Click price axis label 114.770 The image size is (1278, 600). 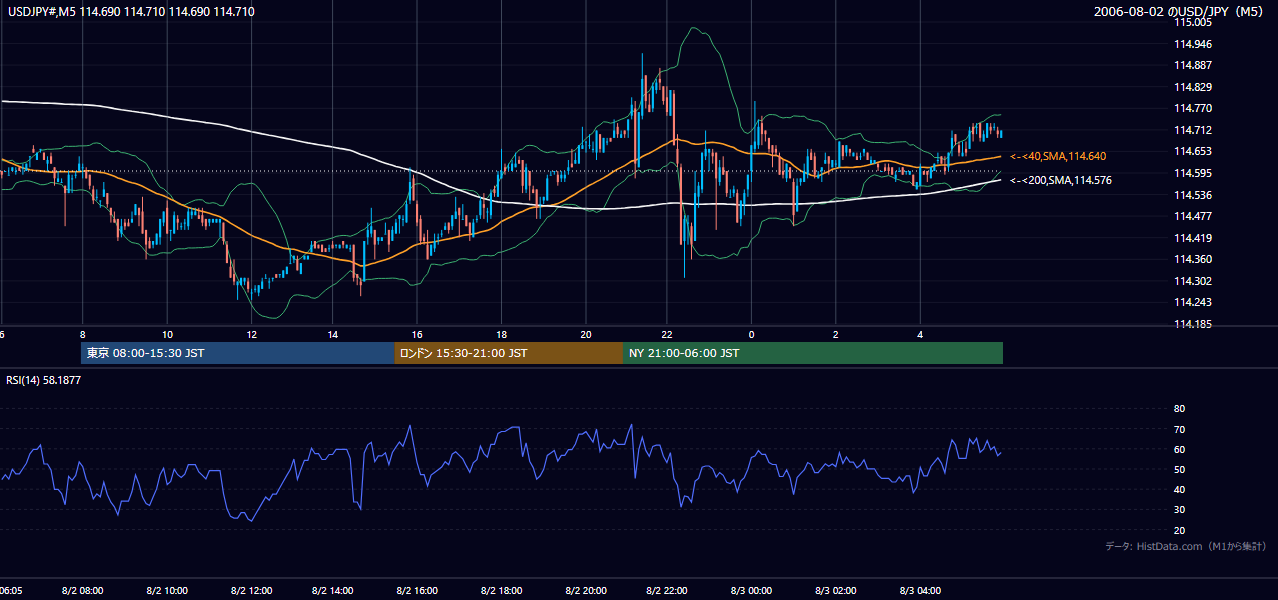click(x=1194, y=108)
